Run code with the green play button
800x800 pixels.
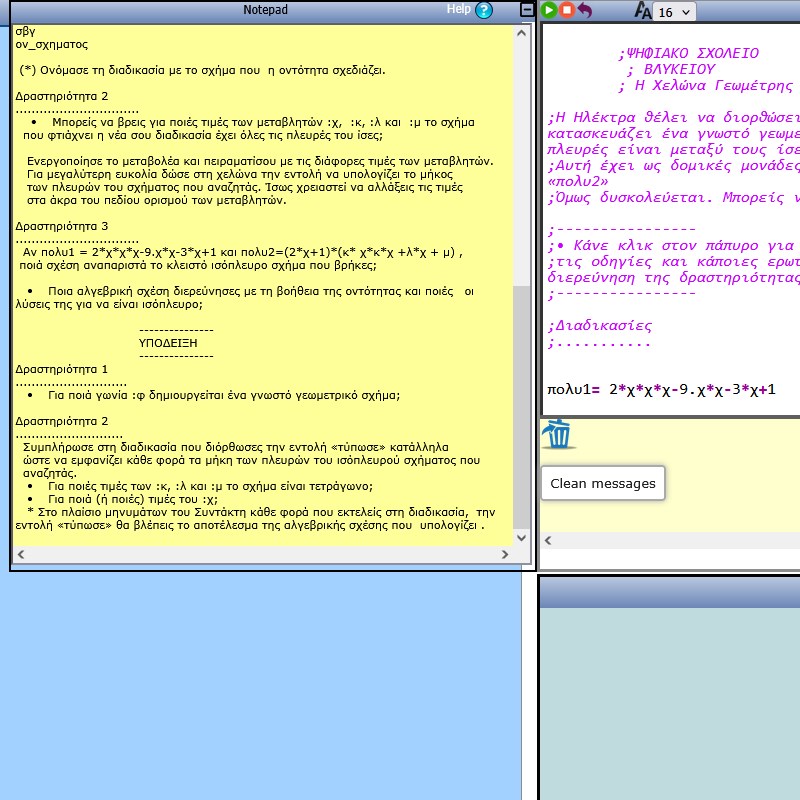549,10
